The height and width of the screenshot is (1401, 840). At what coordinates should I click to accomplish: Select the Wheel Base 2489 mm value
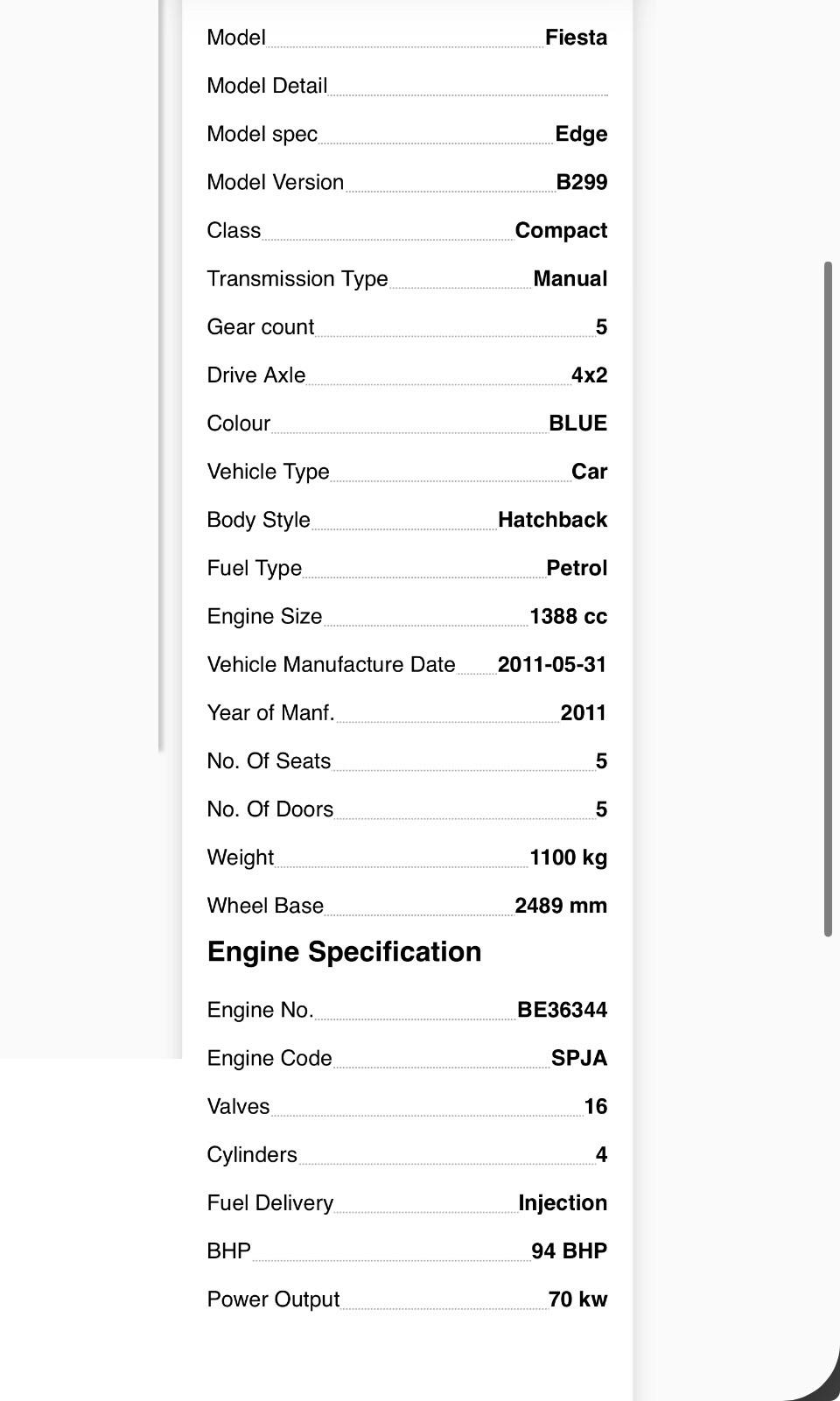[561, 906]
